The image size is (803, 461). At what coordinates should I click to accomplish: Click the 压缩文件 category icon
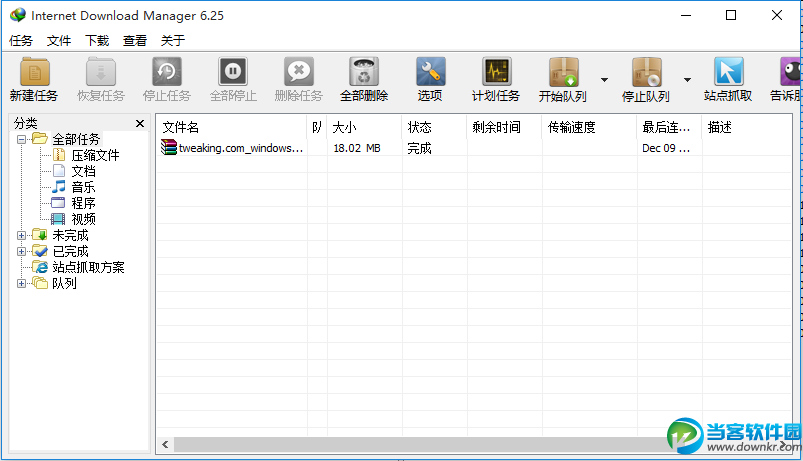59,155
